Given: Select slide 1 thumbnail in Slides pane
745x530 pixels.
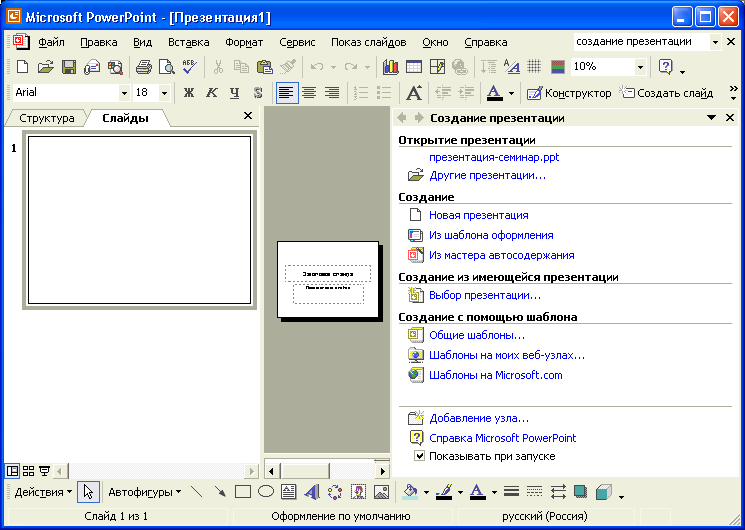Looking at the screenshot, I should pos(139,220).
